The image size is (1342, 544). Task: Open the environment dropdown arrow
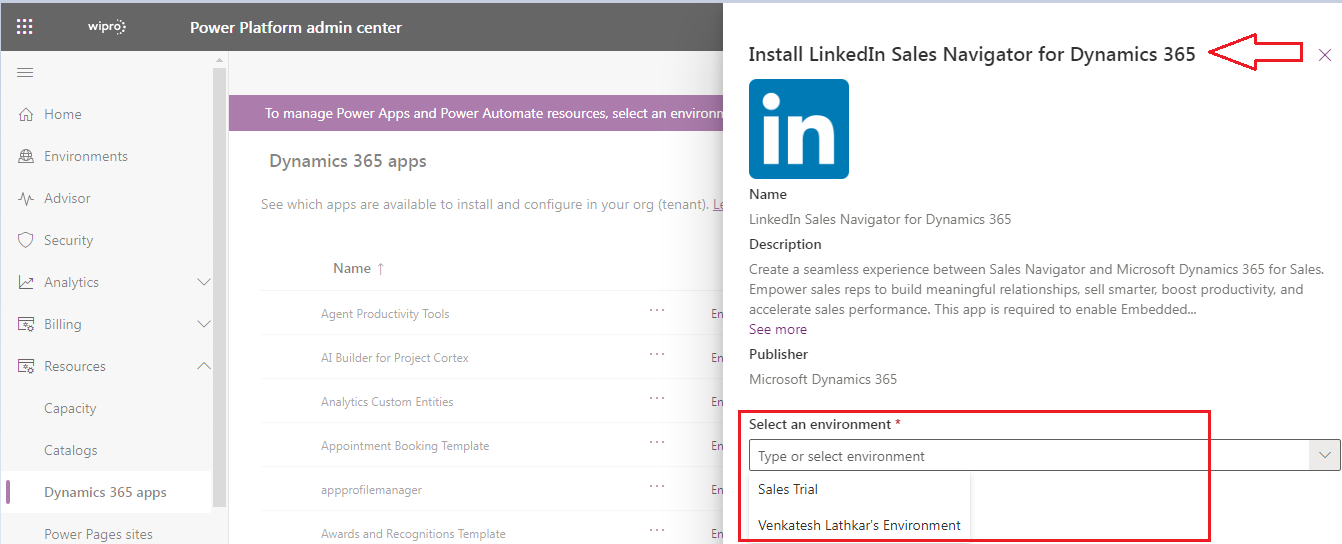tap(1325, 456)
